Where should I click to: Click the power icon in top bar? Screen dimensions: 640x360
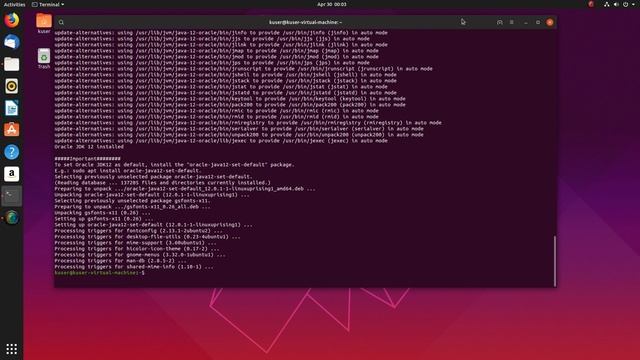click(625, 4)
